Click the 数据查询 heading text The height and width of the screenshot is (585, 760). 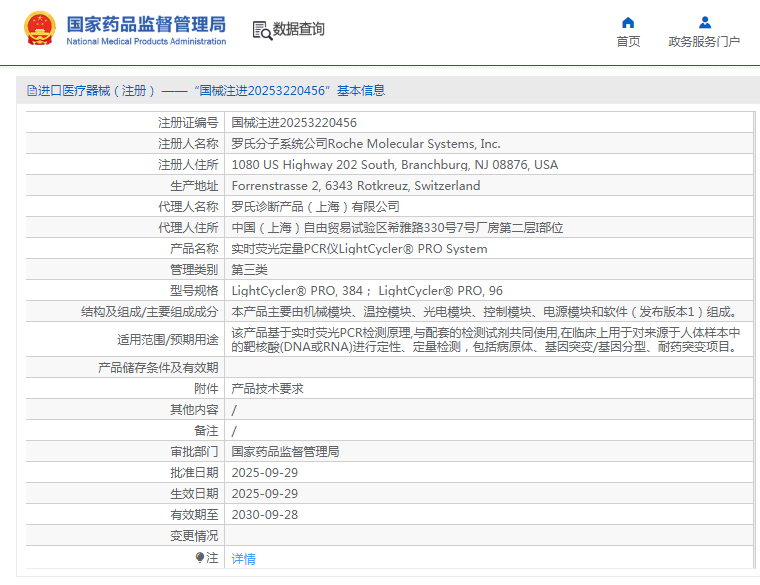click(299, 29)
